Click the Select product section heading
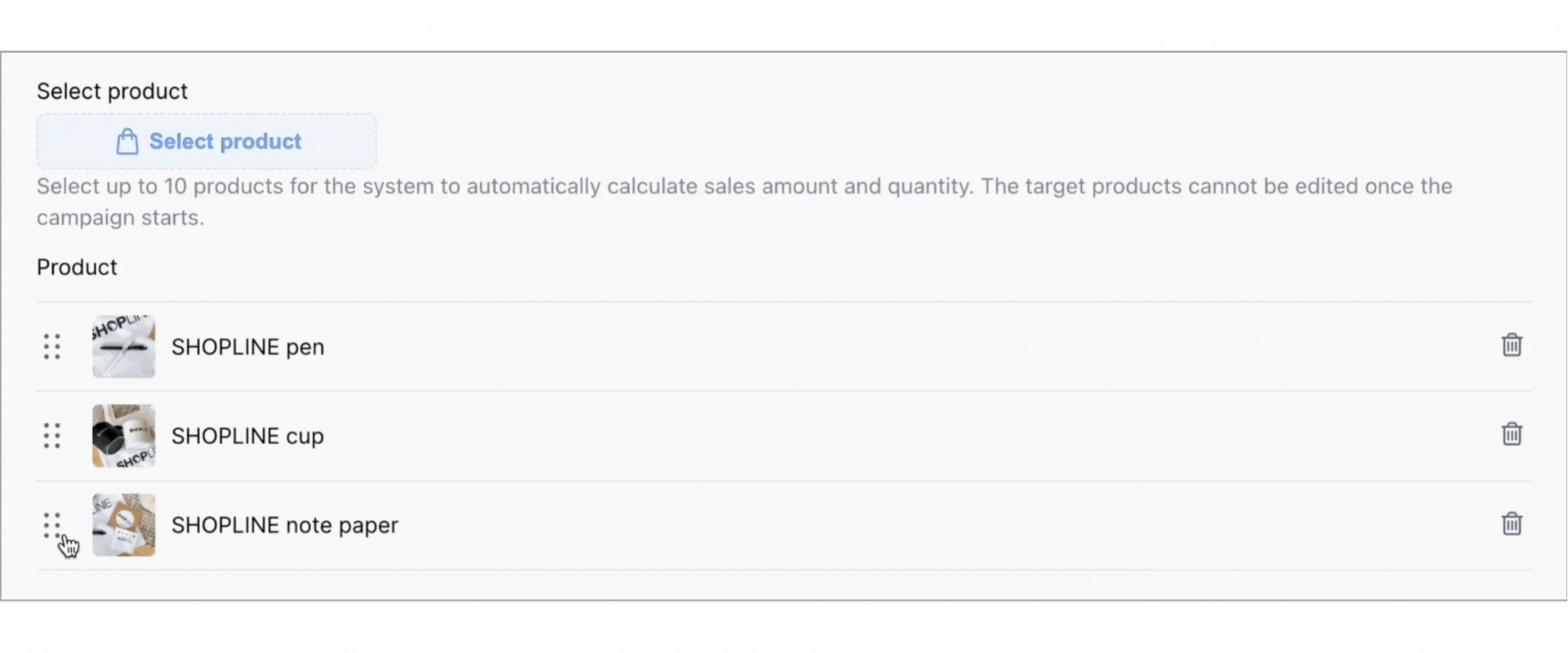 pos(112,91)
